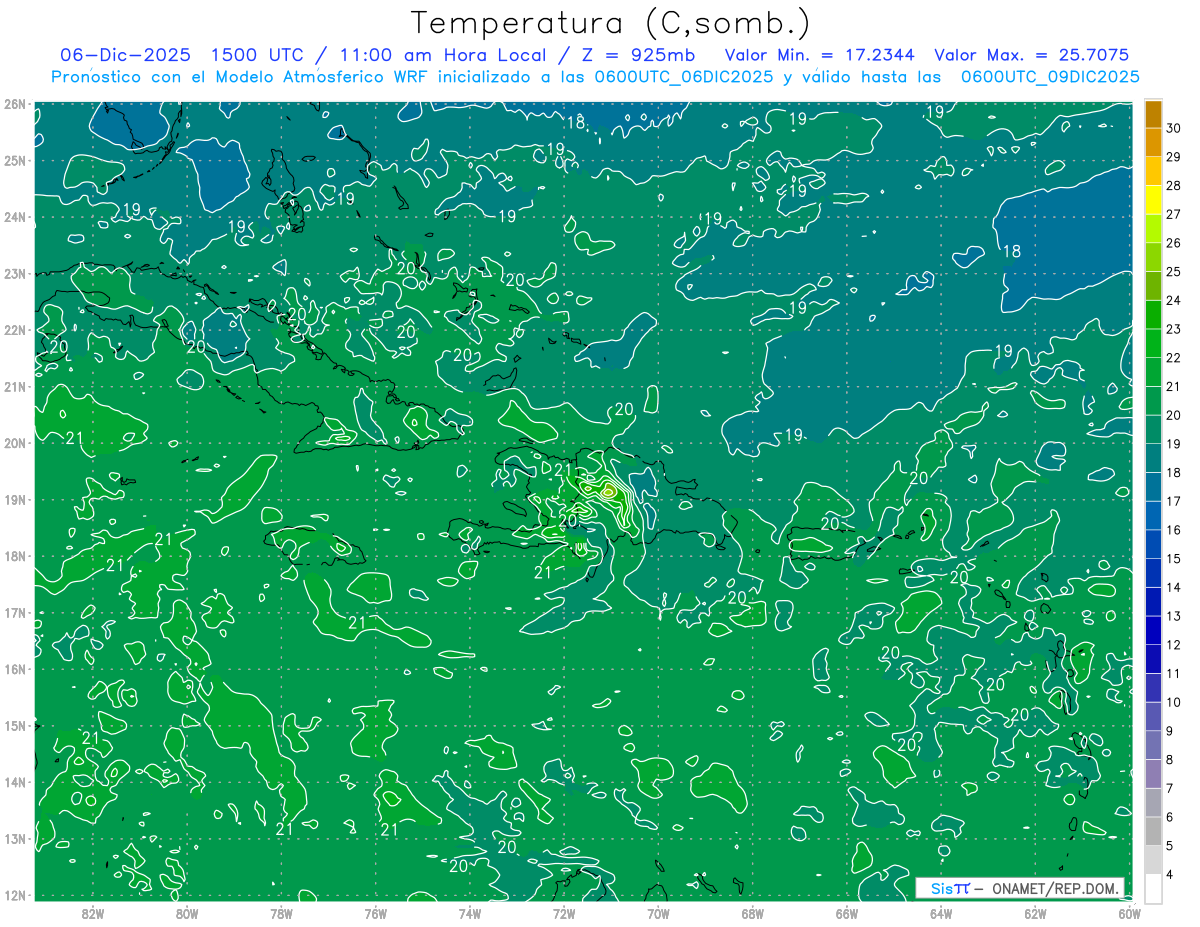Click the 21N latitude label
Viewport: 1200px width, 927px height.
[x=15, y=386]
